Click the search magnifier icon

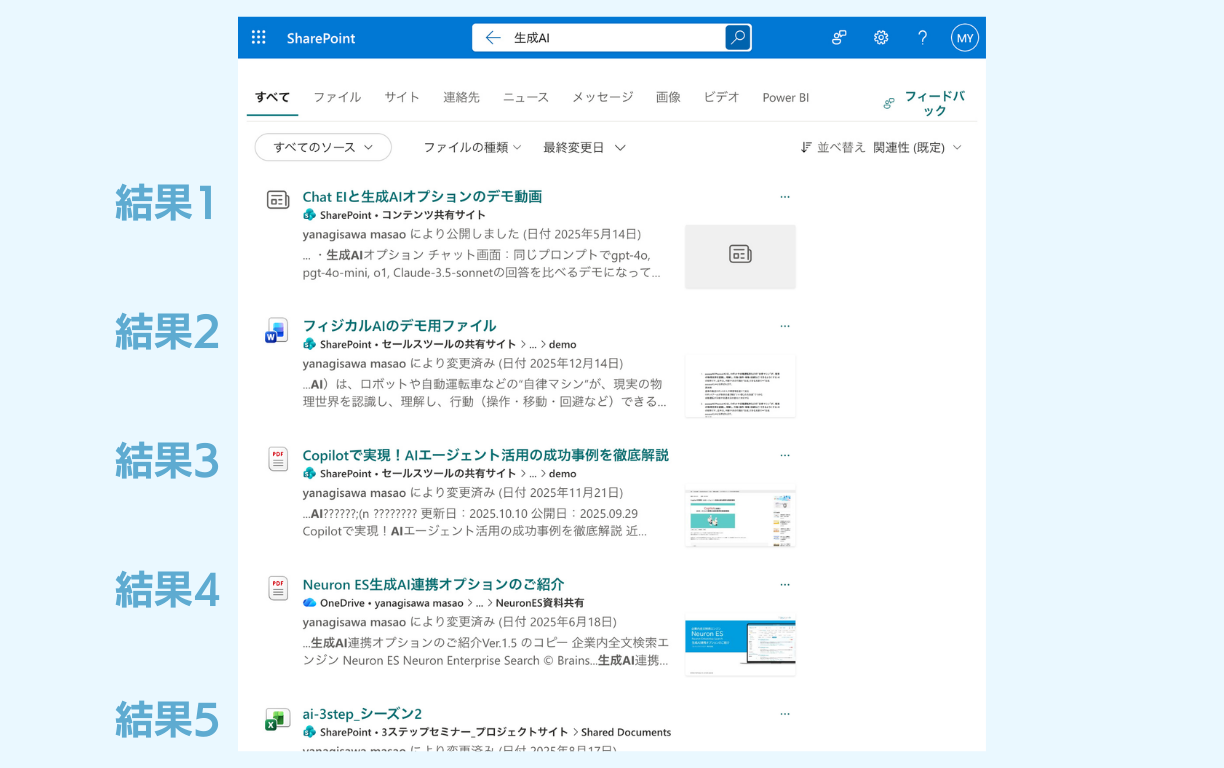point(737,37)
